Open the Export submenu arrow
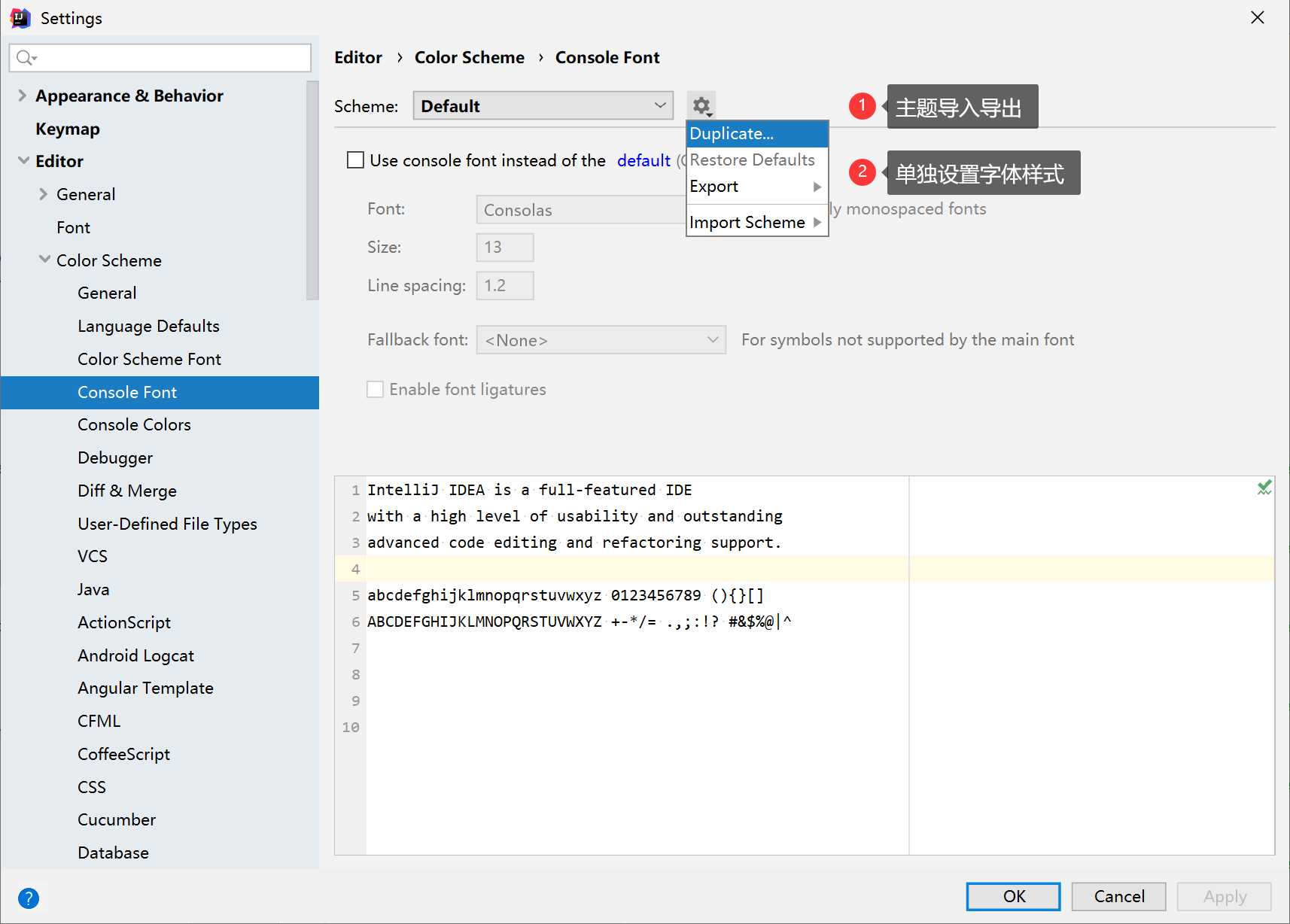 817,187
